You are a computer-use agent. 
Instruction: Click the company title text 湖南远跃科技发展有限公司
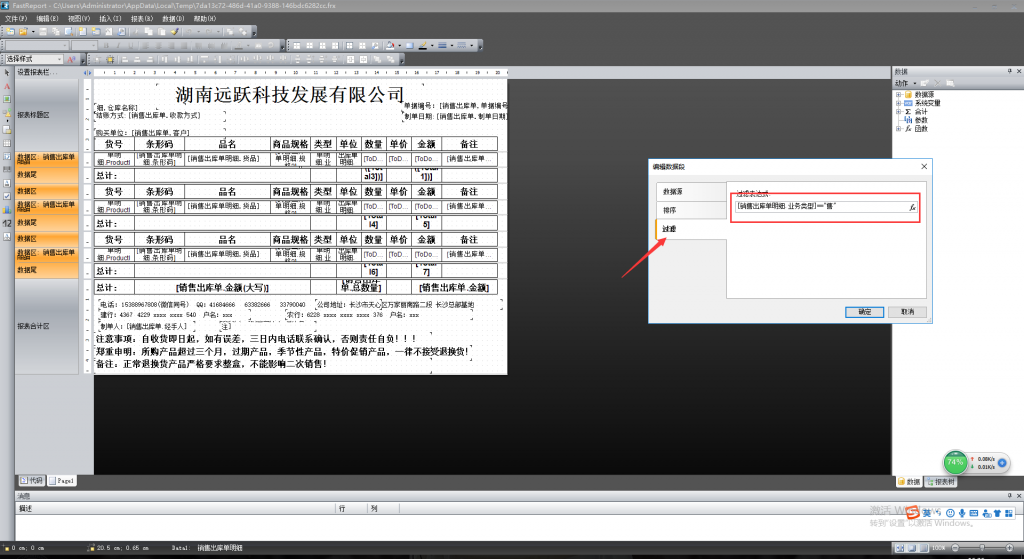291,95
